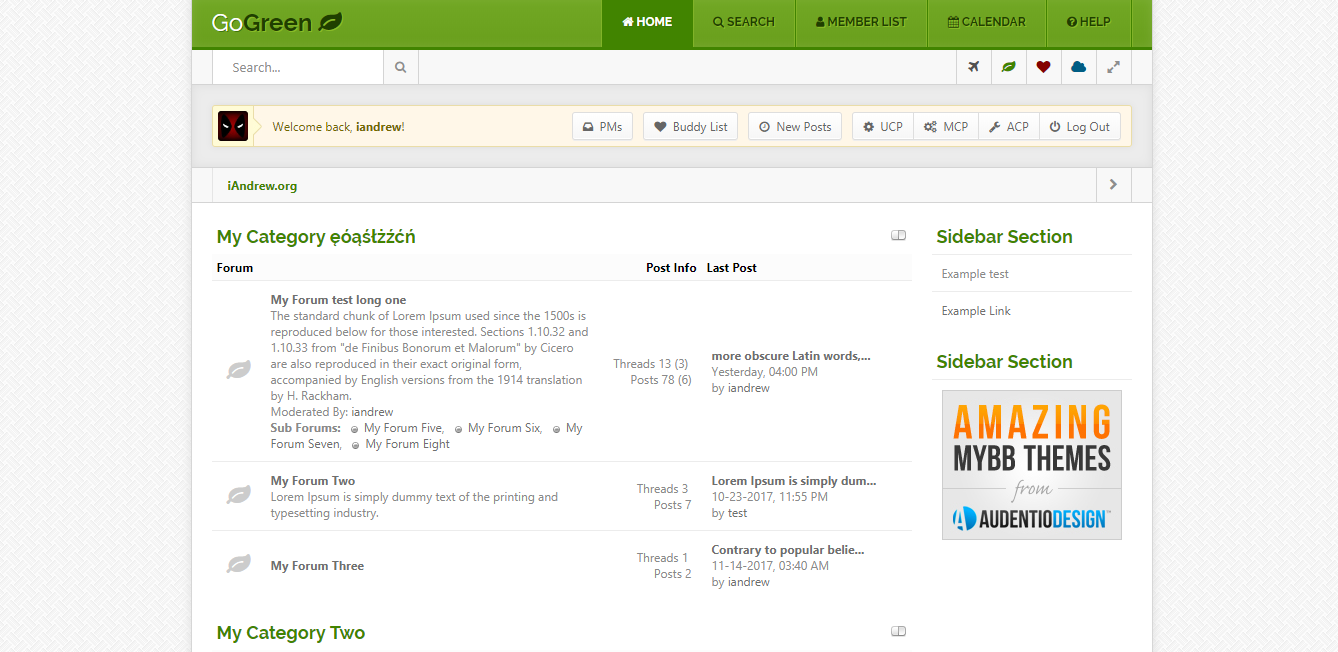
Task: Select the red heart theme icon
Action: pos(1044,68)
